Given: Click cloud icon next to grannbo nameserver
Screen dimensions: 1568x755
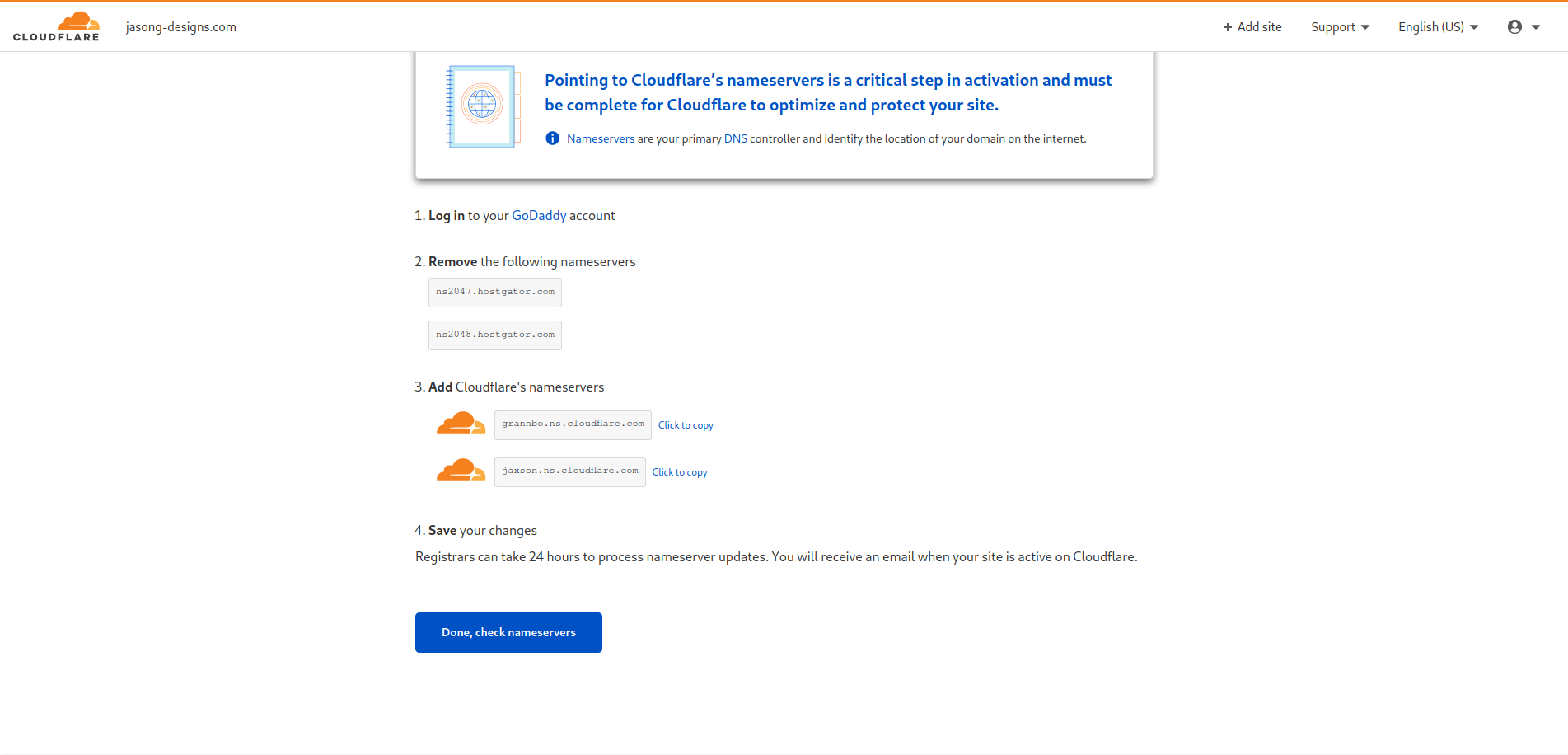Looking at the screenshot, I should (461, 424).
